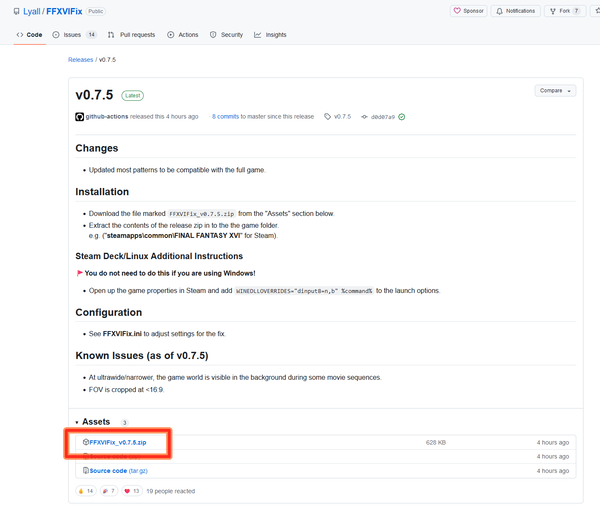Click the github-actions avatar icon
The image size is (600, 511).
tap(80, 116)
